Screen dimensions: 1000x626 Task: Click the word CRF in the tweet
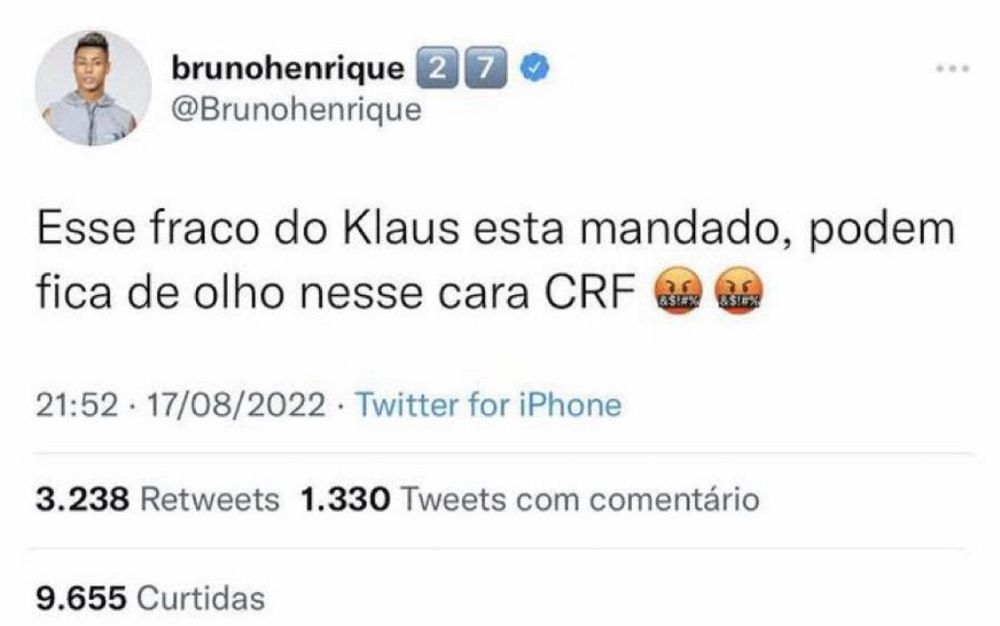[590, 293]
